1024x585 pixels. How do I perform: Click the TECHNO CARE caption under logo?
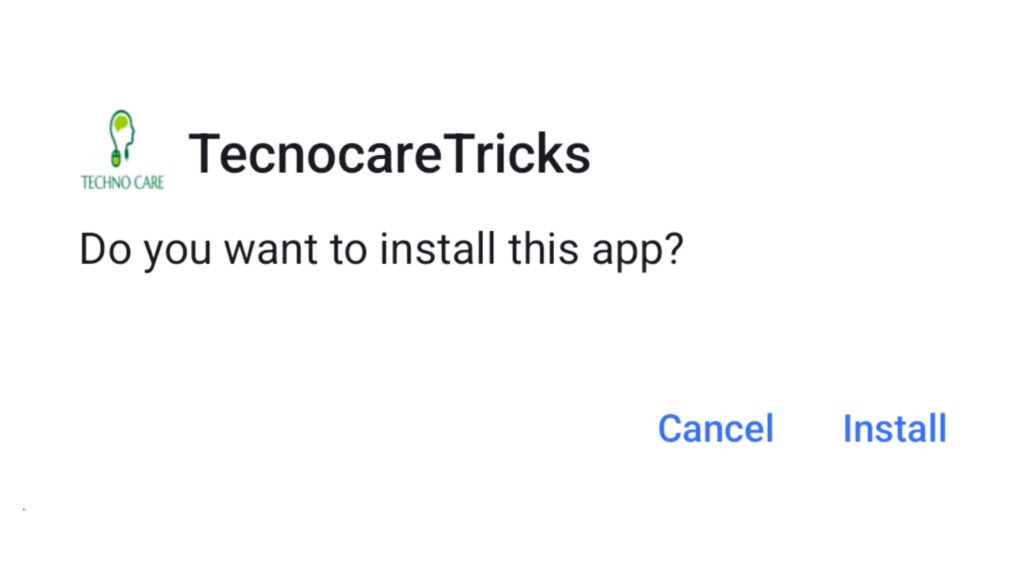click(122, 182)
